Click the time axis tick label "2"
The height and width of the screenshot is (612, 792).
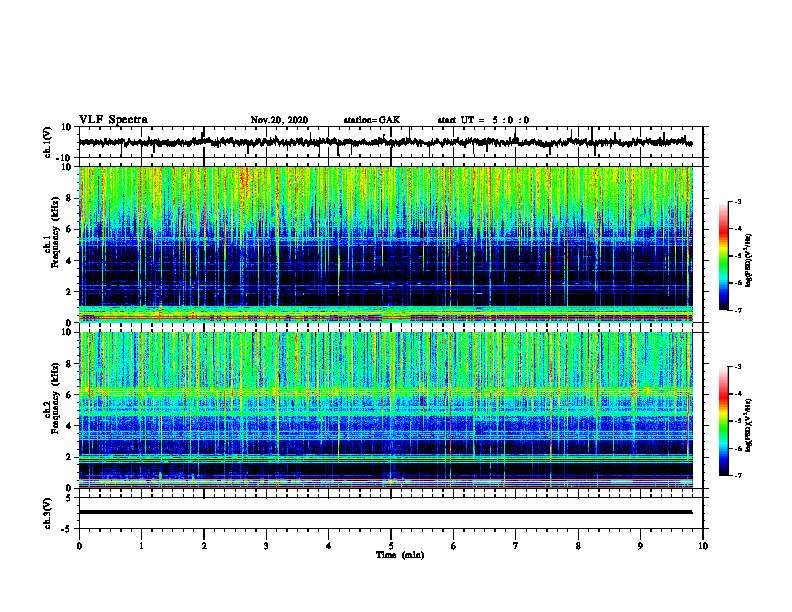pyautogui.click(x=204, y=546)
